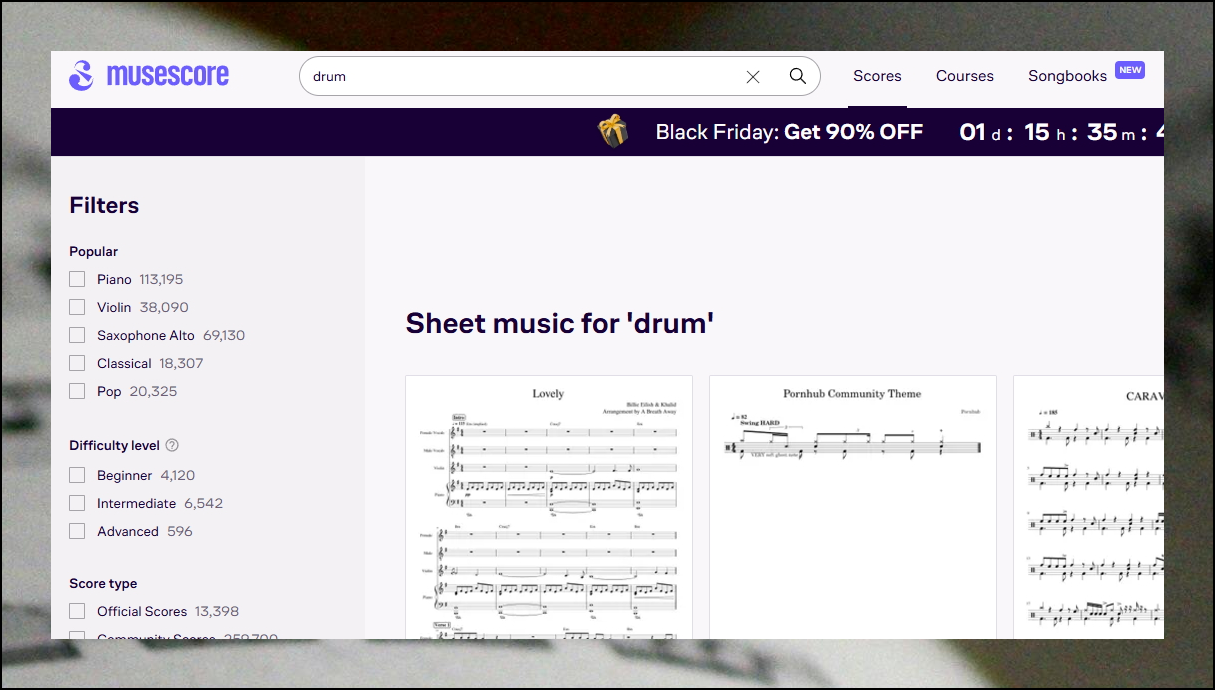Select the Intermediate difficulty checkbox
Image resolution: width=1215 pixels, height=690 pixels.
click(x=77, y=504)
